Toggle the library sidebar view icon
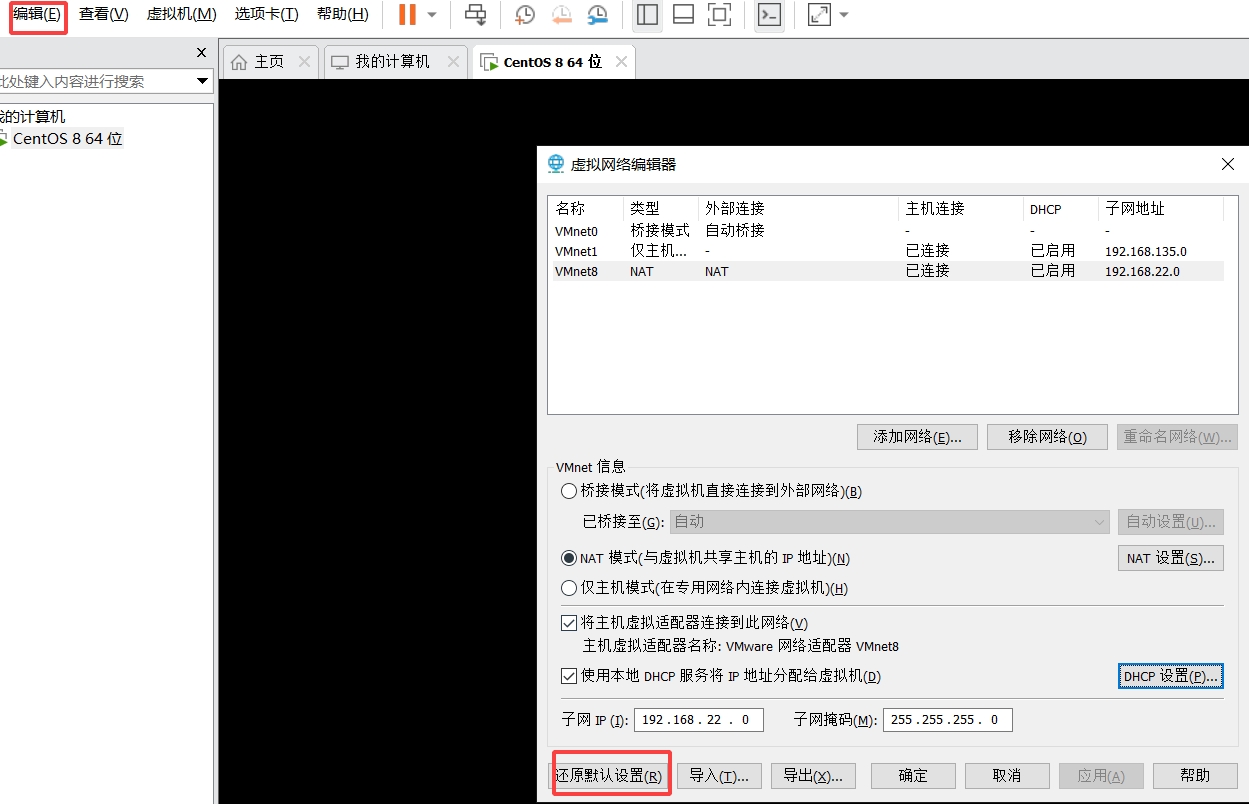 (x=647, y=15)
